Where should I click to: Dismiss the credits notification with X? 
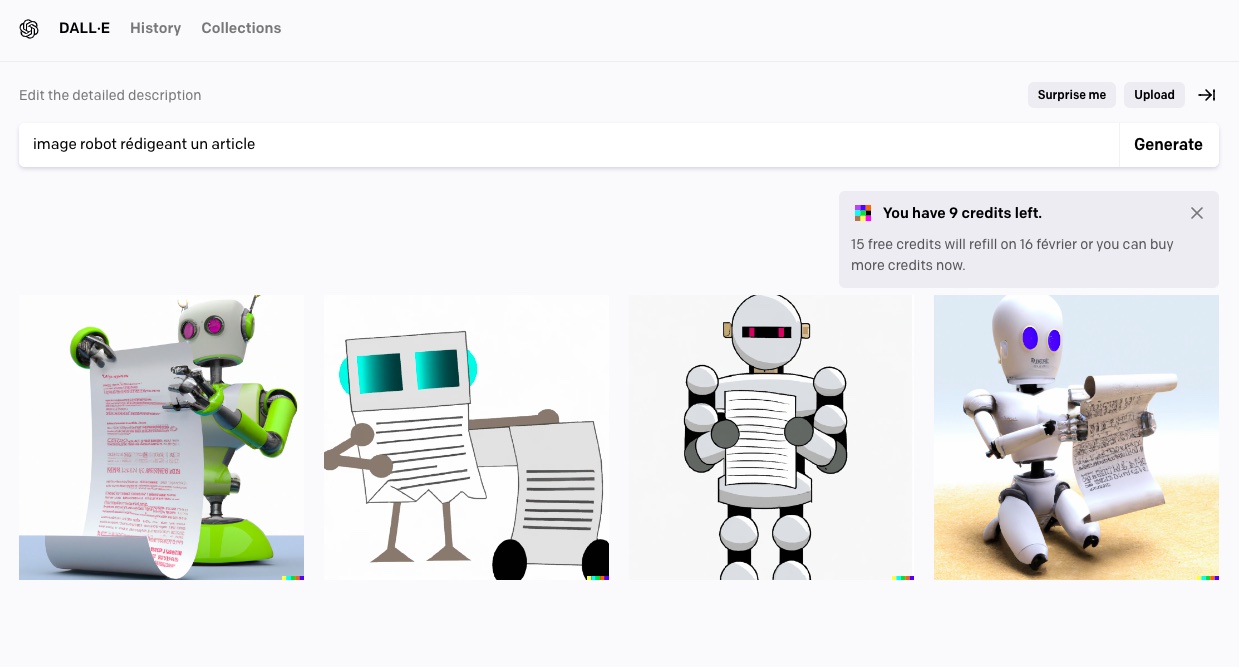[1197, 213]
